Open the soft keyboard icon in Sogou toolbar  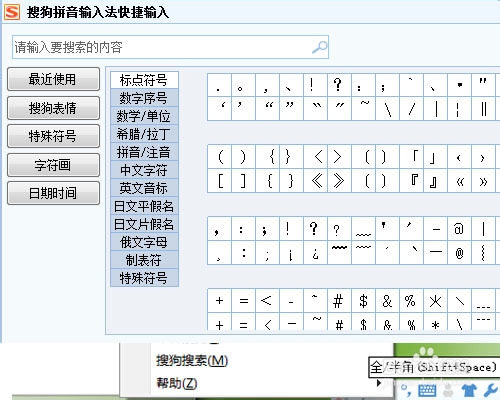[427, 390]
